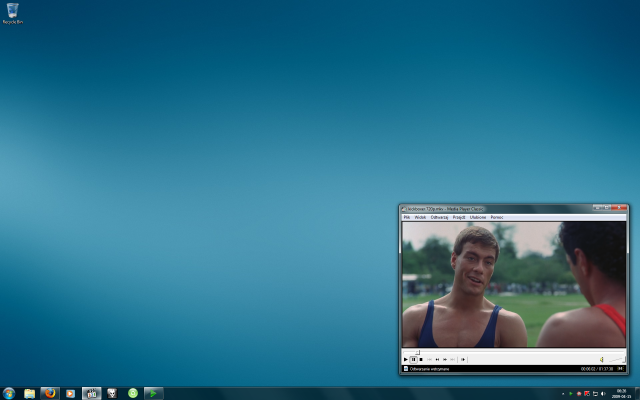Start playback with the Play button
Screen dimensions: 640x400
click(x=406, y=360)
